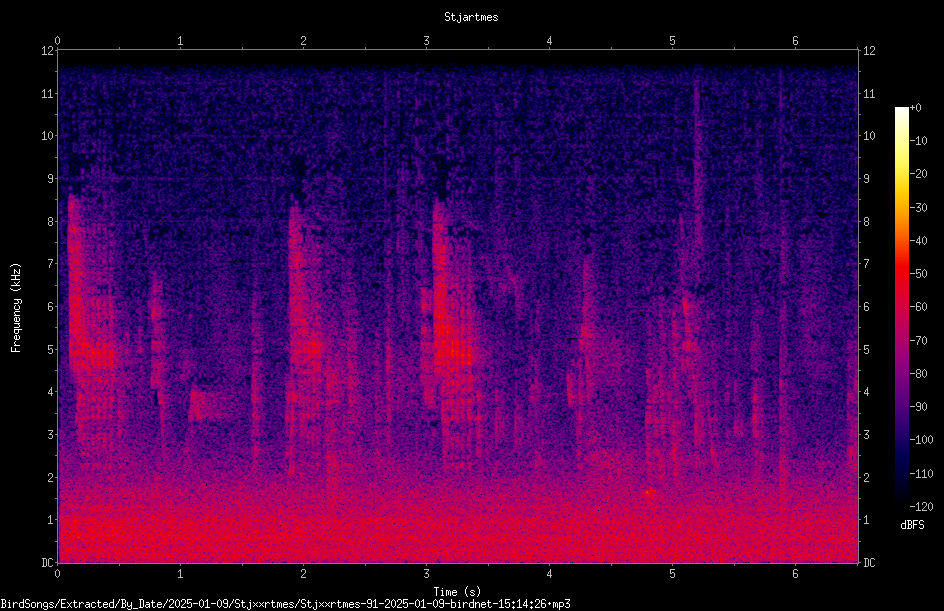This screenshot has width=944, height=611.
Task: Click the 6 second mark on top axis
Action: (x=795, y=41)
